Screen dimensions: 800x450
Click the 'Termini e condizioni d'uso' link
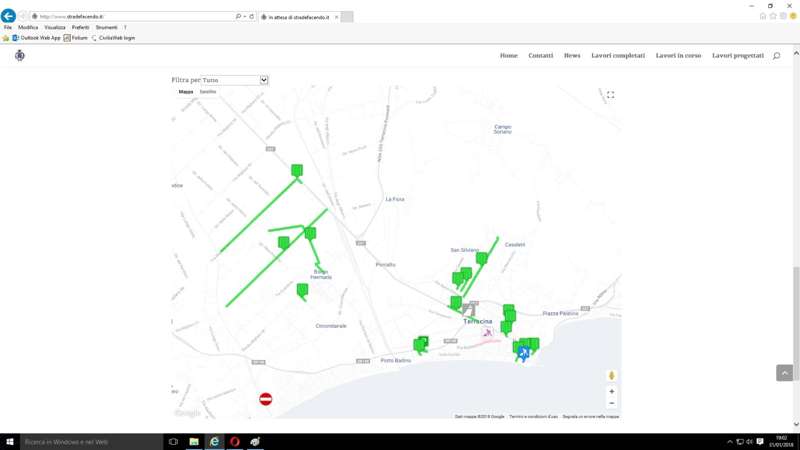[533, 416]
